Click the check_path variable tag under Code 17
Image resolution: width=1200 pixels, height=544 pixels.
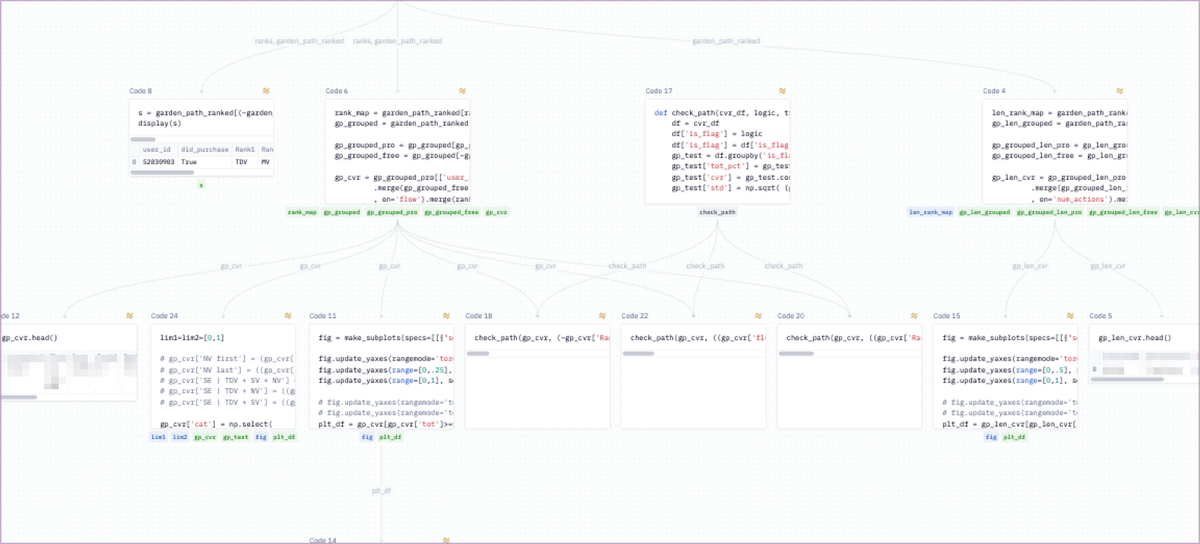(x=717, y=212)
